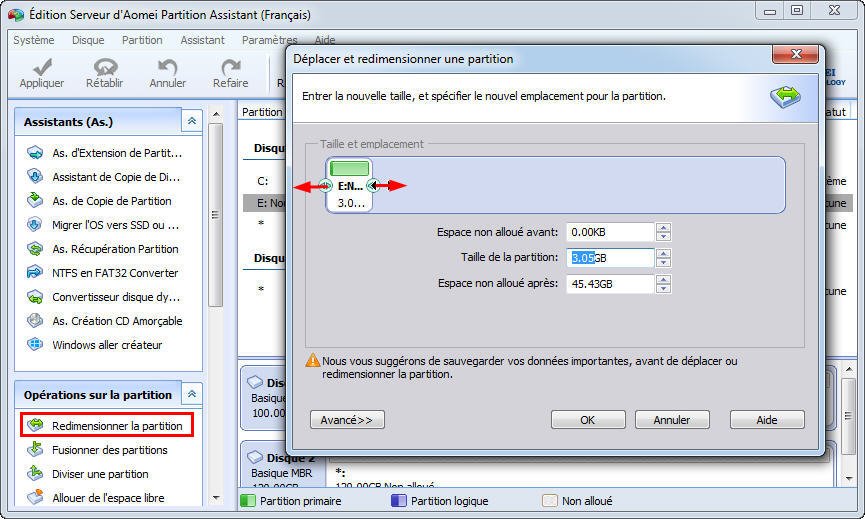865x519 pixels.
Task: Open the Disque menu
Action: tap(88, 40)
